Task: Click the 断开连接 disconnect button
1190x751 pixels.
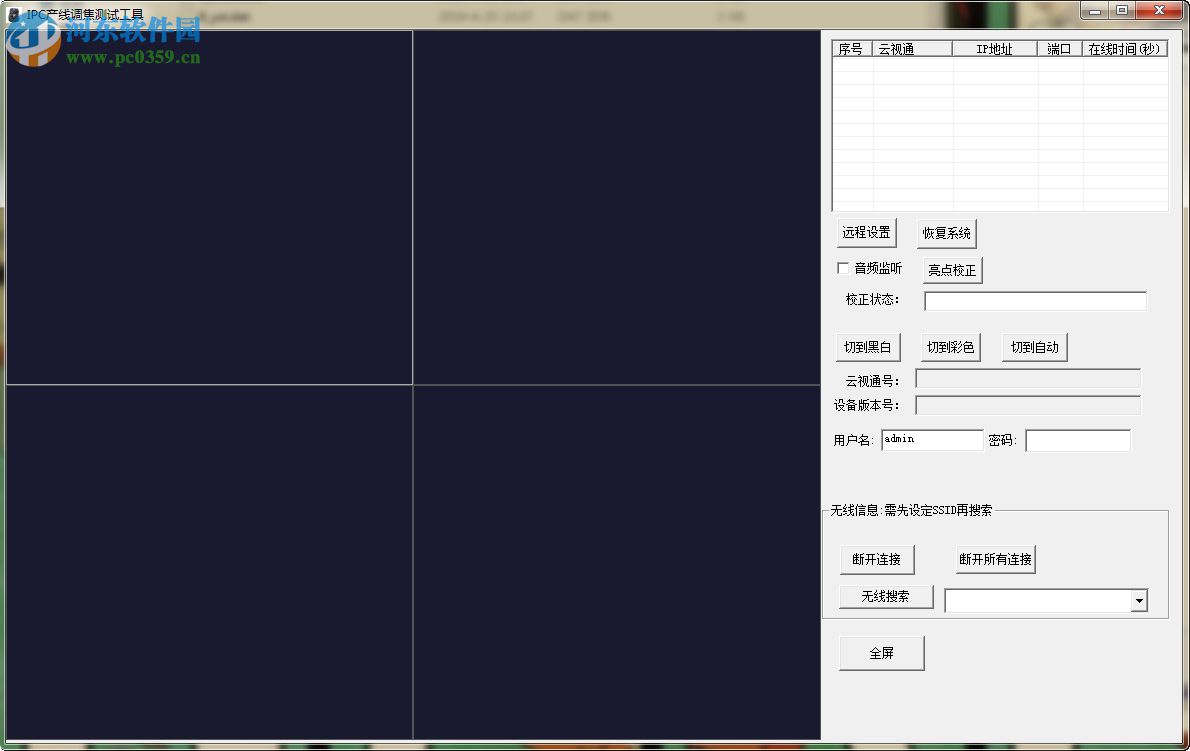Action: click(877, 559)
